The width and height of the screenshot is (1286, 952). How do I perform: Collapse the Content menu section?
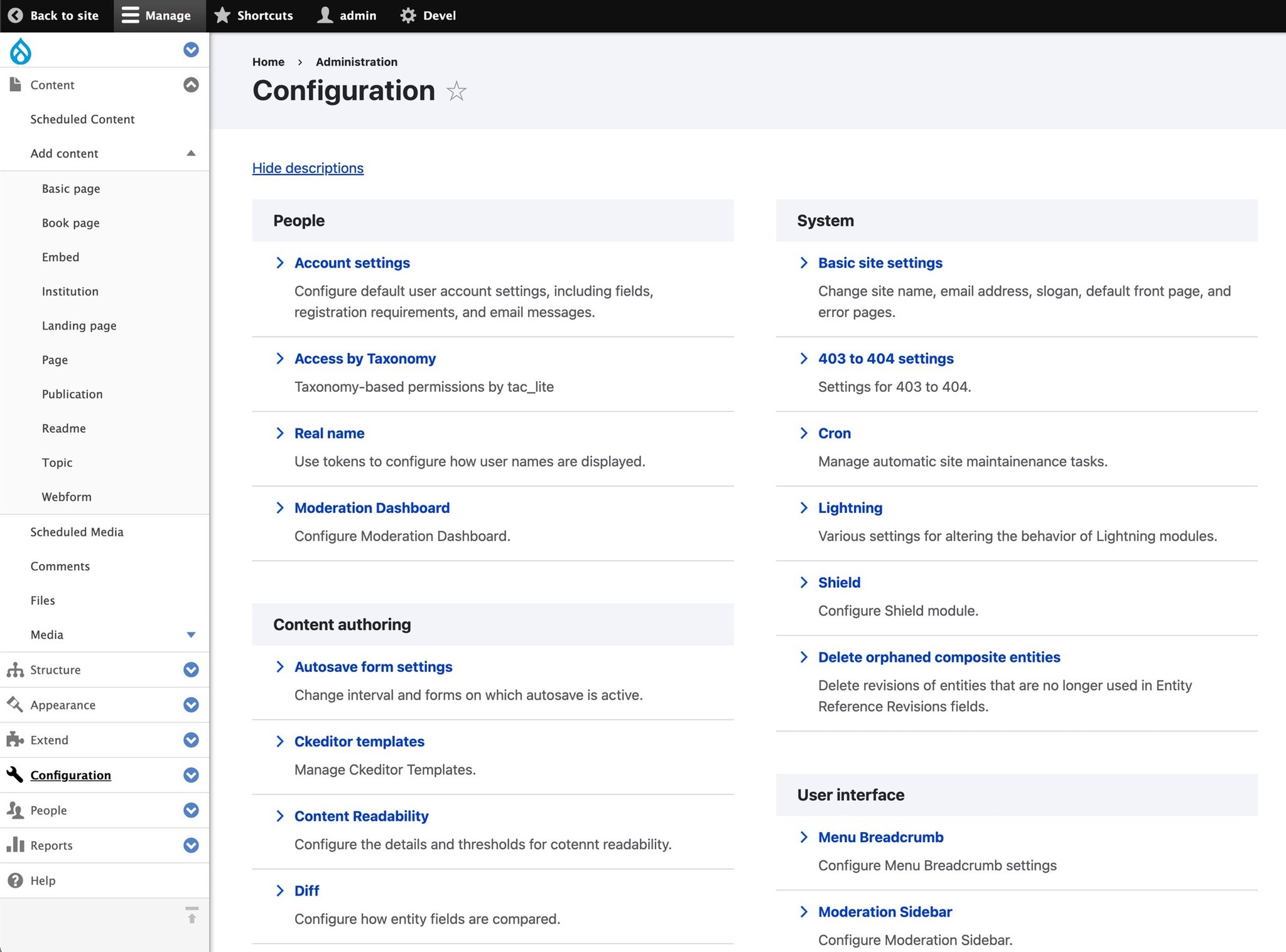click(191, 85)
